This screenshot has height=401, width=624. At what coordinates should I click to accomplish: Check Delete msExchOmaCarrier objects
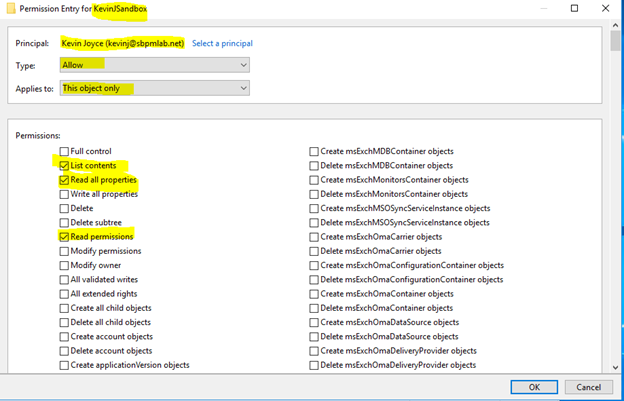(314, 251)
